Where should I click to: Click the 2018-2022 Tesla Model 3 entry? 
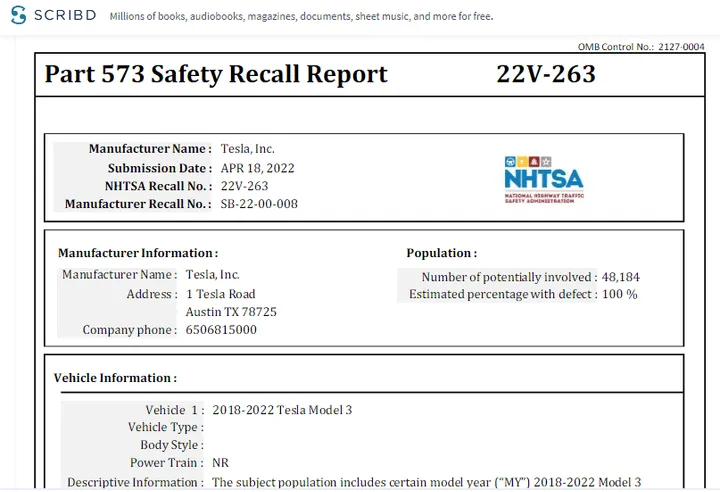(x=282, y=410)
